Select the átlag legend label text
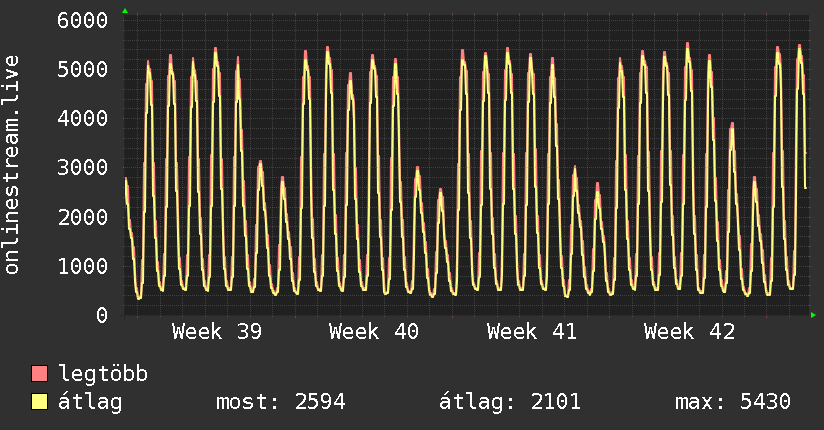The height and width of the screenshot is (430, 824). [x=89, y=403]
